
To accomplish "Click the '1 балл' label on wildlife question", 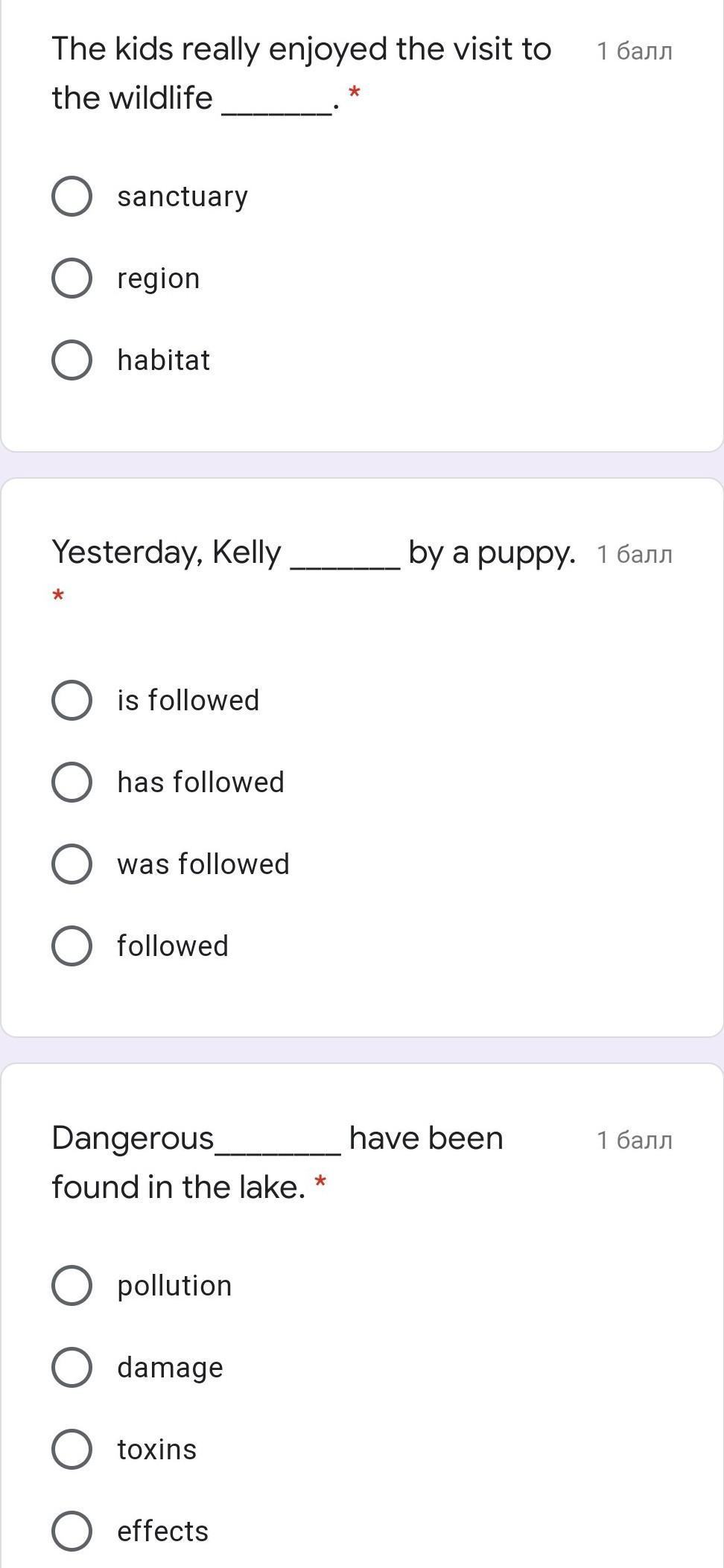I will (x=635, y=51).
